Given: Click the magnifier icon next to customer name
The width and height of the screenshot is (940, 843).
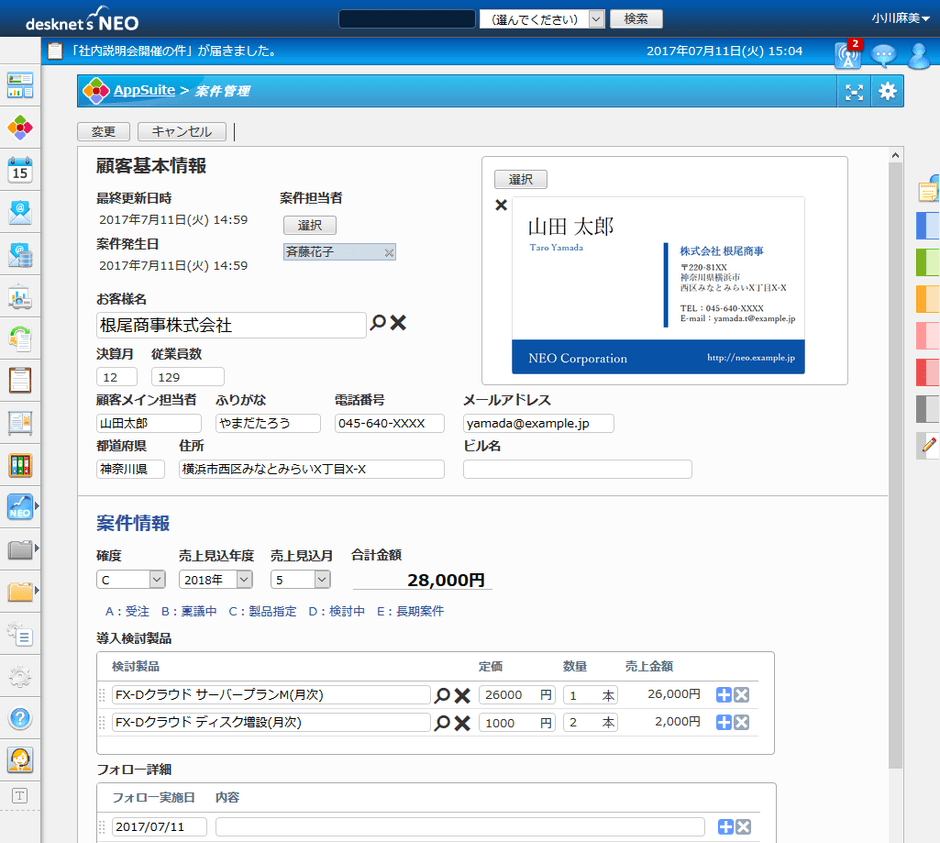Looking at the screenshot, I should 378,323.
